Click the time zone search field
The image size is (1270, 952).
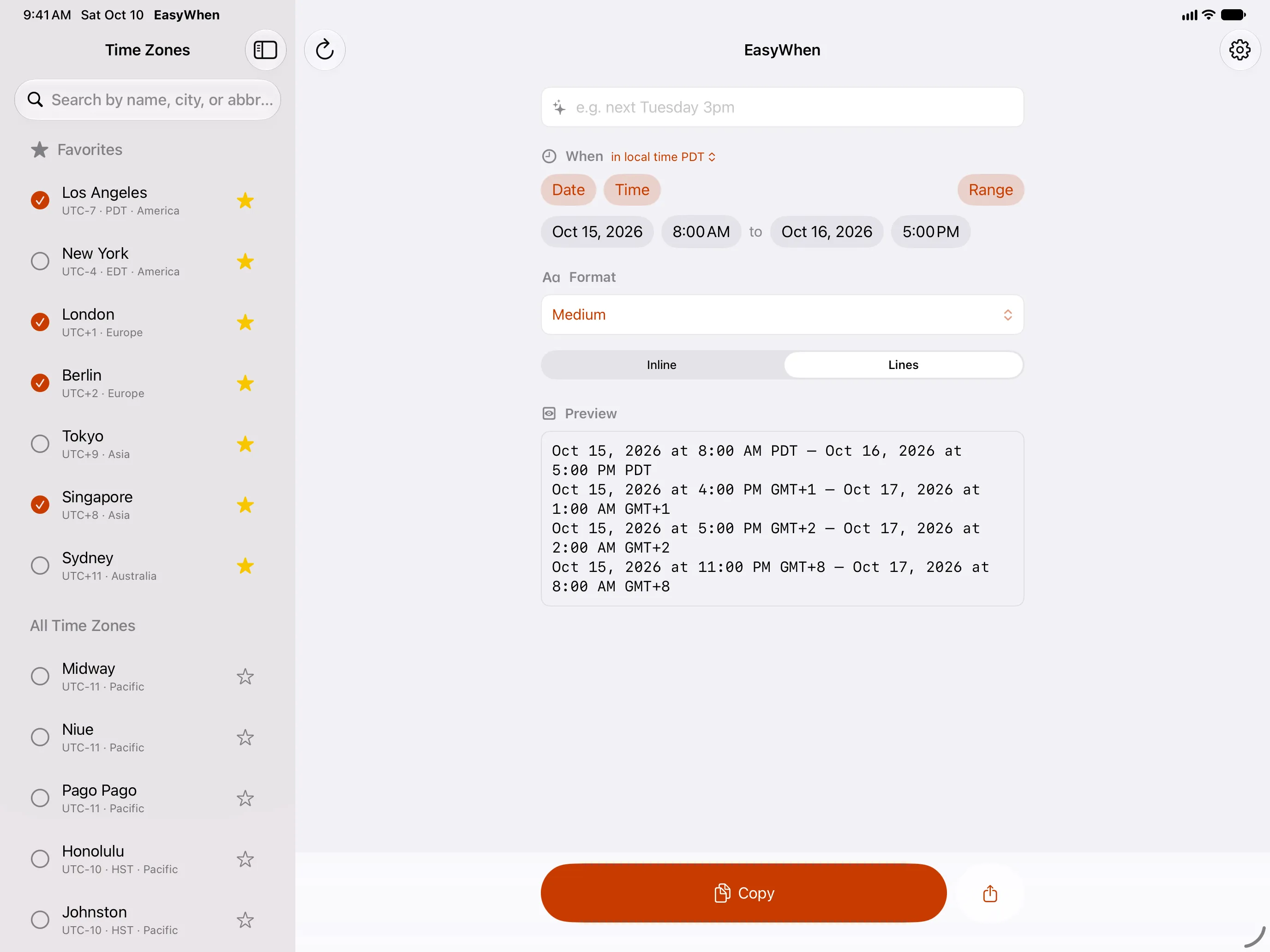[148, 100]
